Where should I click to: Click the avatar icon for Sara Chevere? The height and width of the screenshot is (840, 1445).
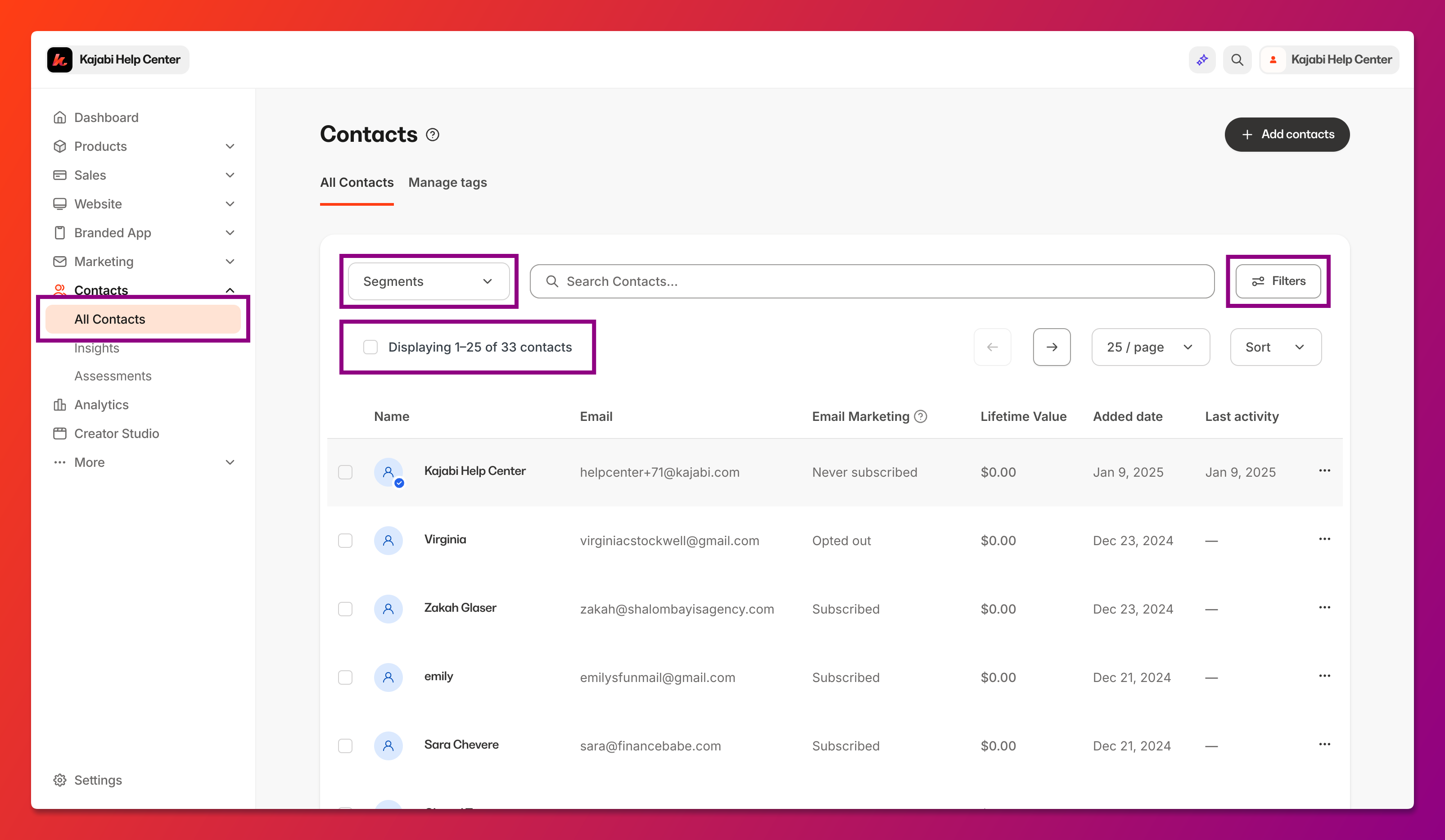click(388, 745)
